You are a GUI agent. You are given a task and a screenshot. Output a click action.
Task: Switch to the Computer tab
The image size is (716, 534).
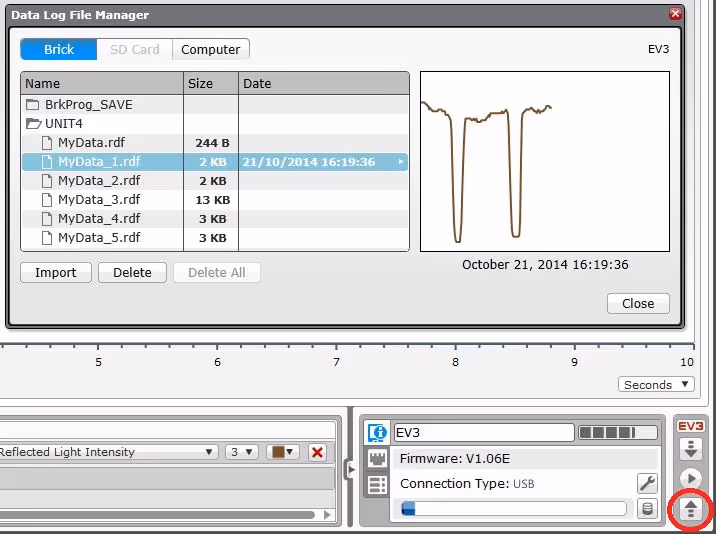211,49
